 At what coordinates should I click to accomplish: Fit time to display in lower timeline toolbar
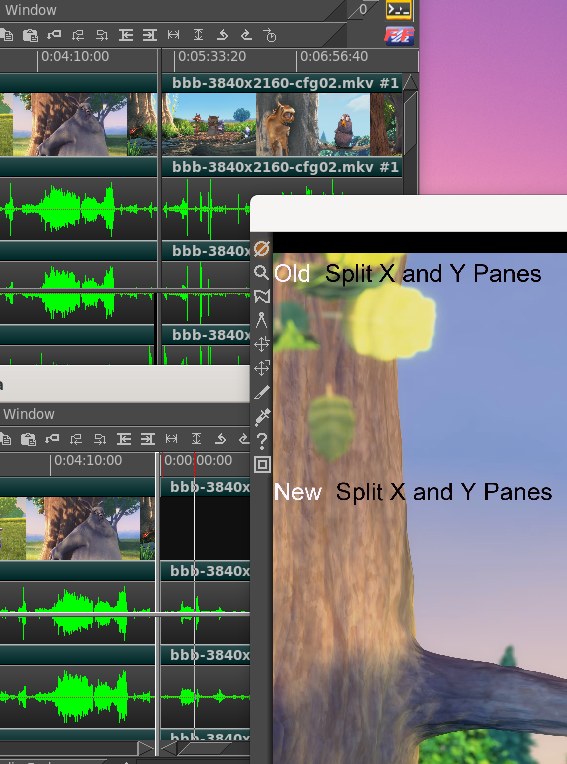(x=171, y=439)
